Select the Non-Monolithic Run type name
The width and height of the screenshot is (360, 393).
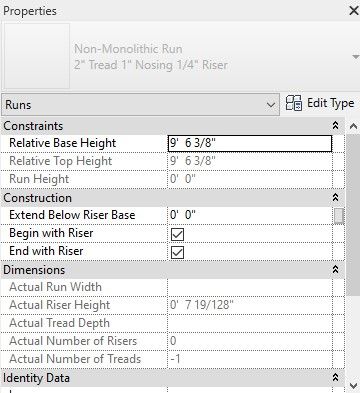128,49
